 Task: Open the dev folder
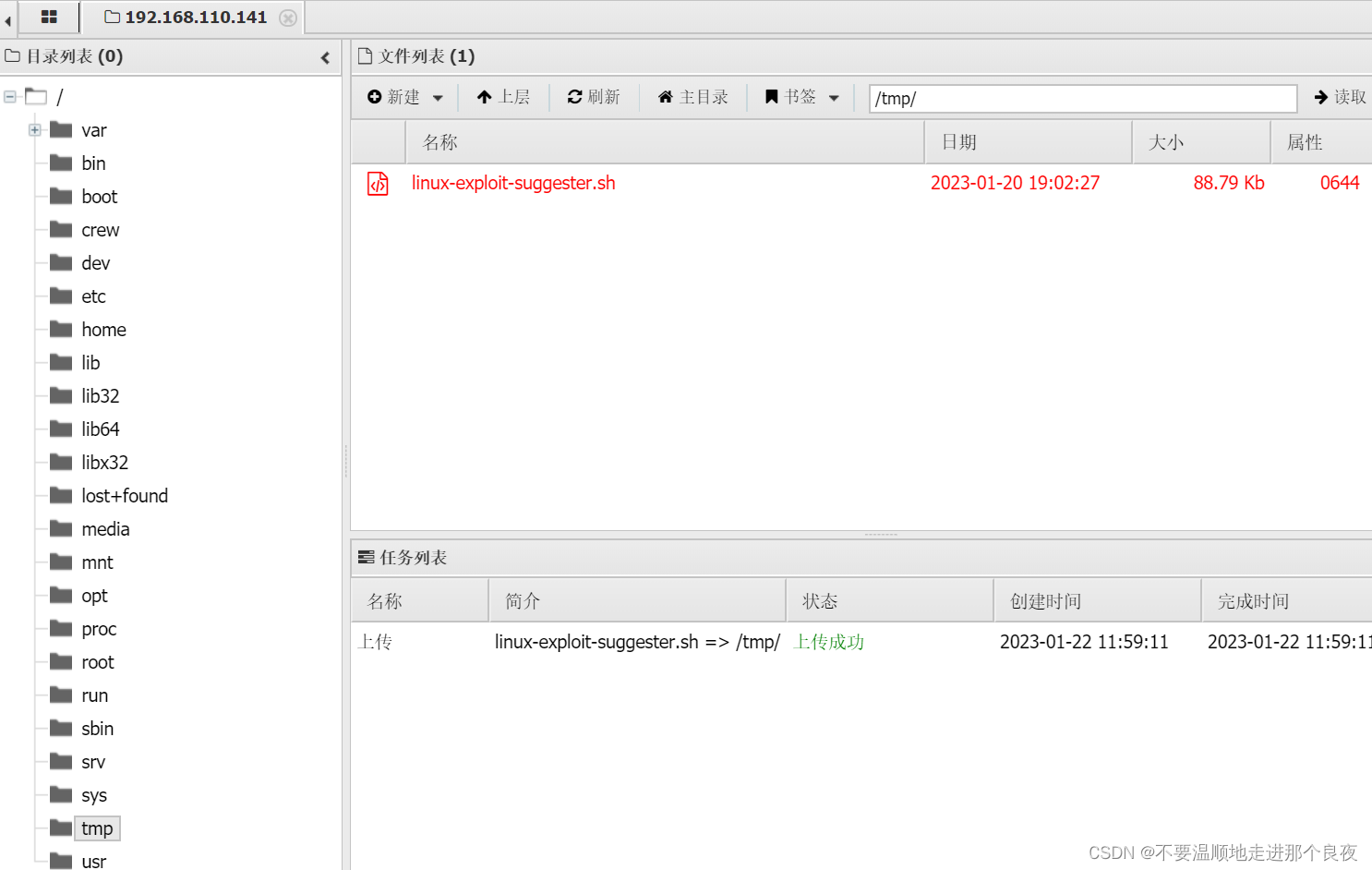point(95,263)
